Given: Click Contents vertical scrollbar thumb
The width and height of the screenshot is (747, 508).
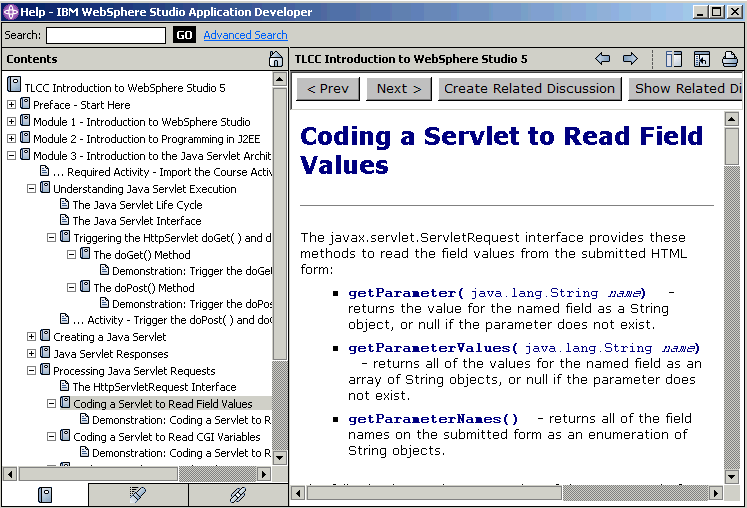Looking at the screenshot, I should 280,224.
